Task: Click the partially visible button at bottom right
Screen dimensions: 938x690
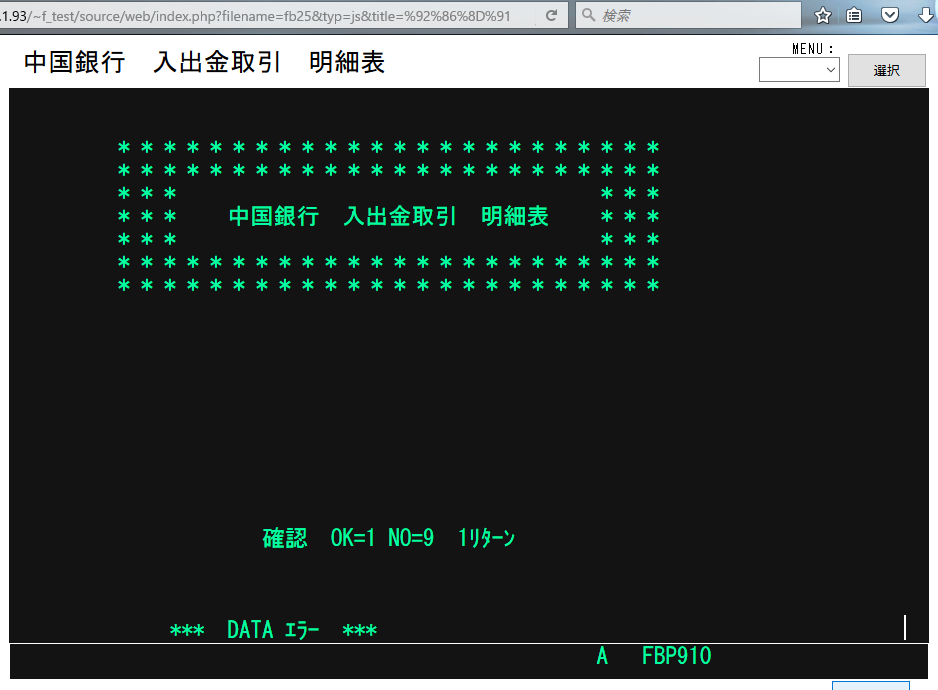Action: [x=870, y=685]
